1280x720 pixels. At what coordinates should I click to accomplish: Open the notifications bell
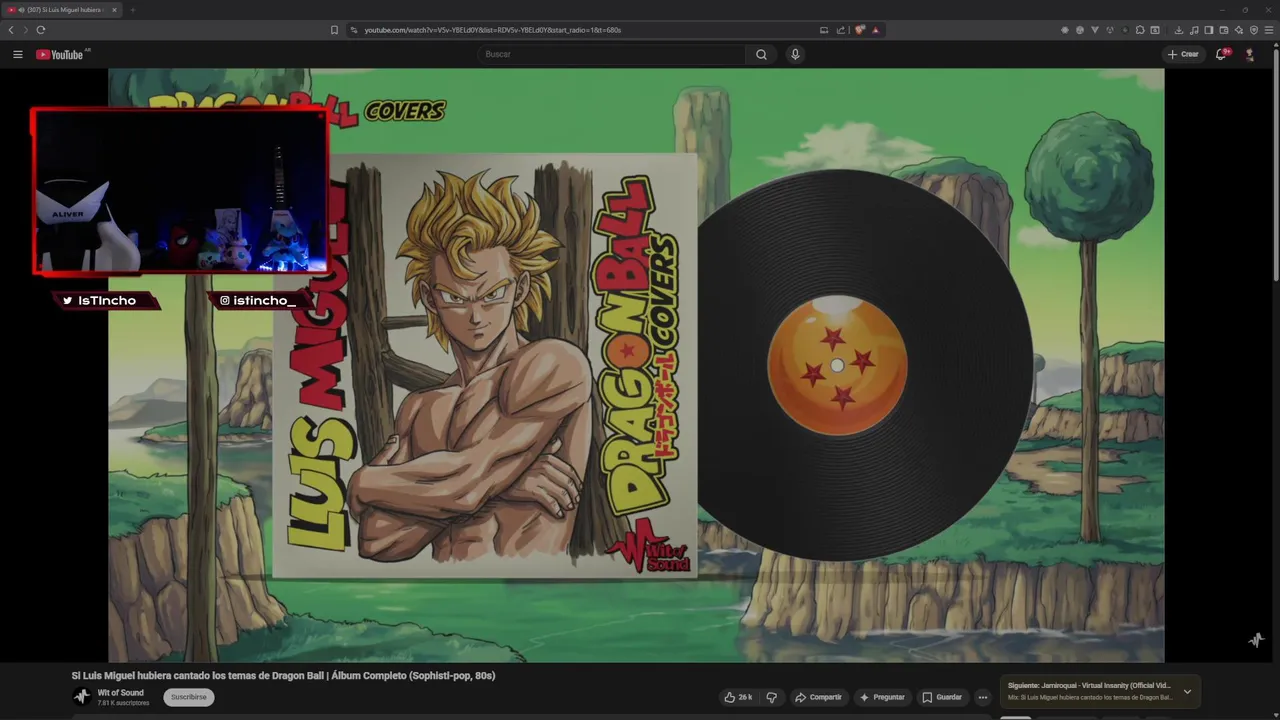pyautogui.click(x=1221, y=54)
